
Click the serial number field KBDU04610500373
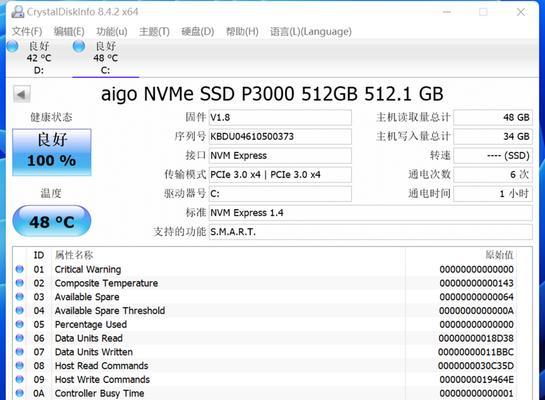(280, 137)
